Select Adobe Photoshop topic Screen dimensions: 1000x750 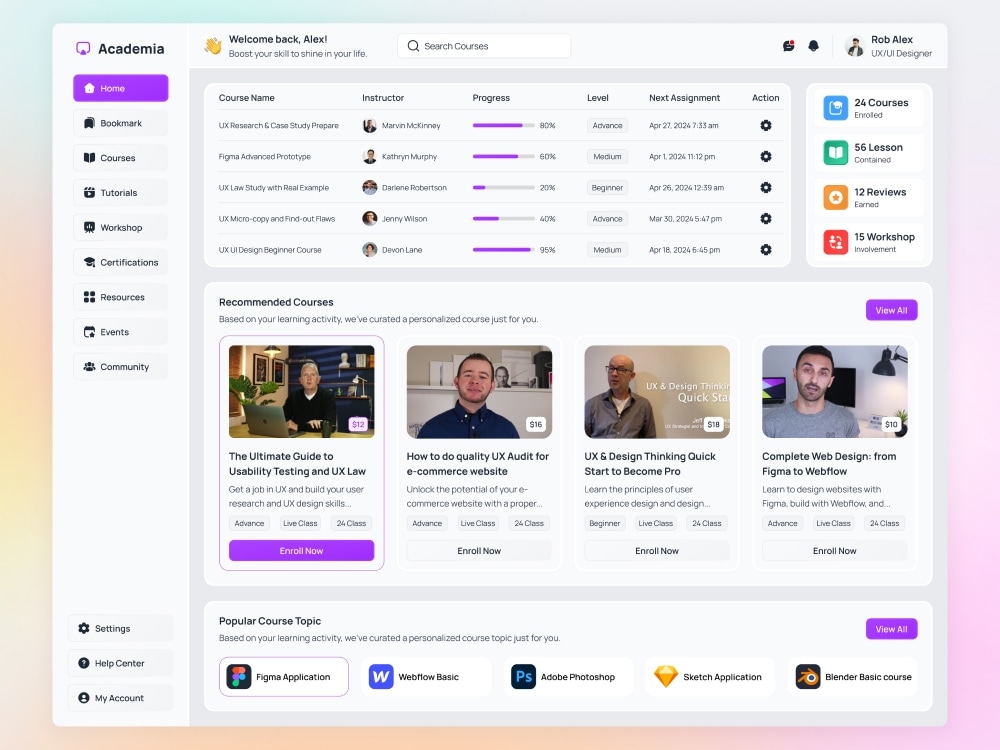pos(569,677)
